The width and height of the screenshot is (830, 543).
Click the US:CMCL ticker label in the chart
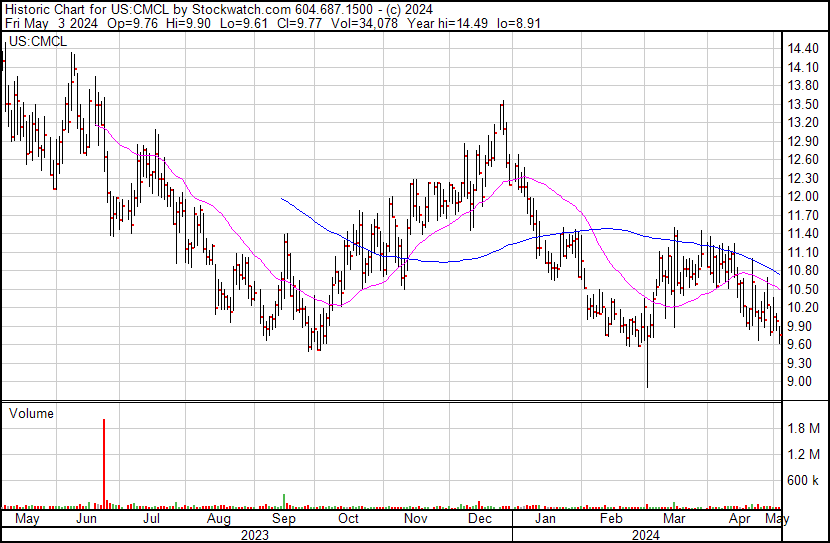38,42
